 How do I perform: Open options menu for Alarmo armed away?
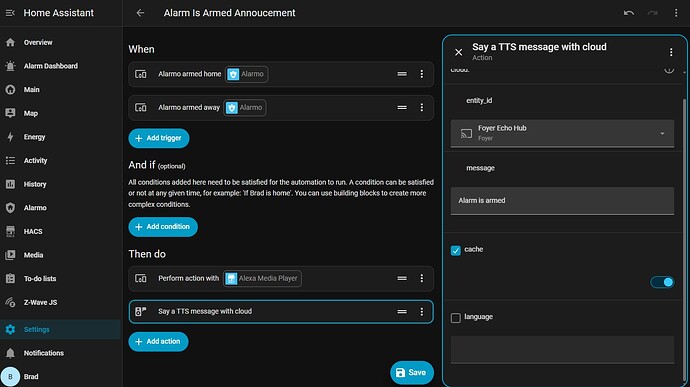(422, 107)
